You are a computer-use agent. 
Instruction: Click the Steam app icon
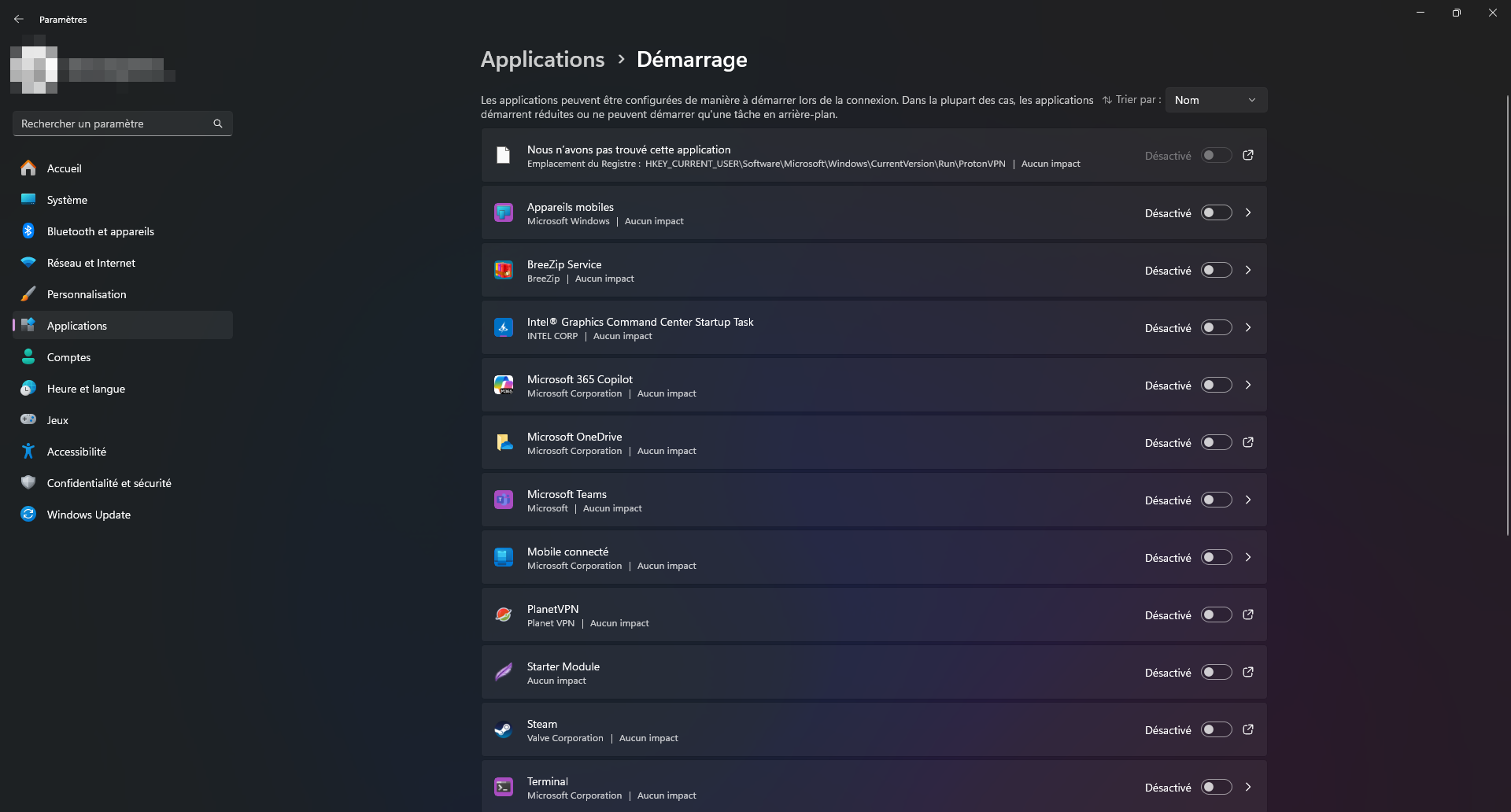(x=504, y=729)
